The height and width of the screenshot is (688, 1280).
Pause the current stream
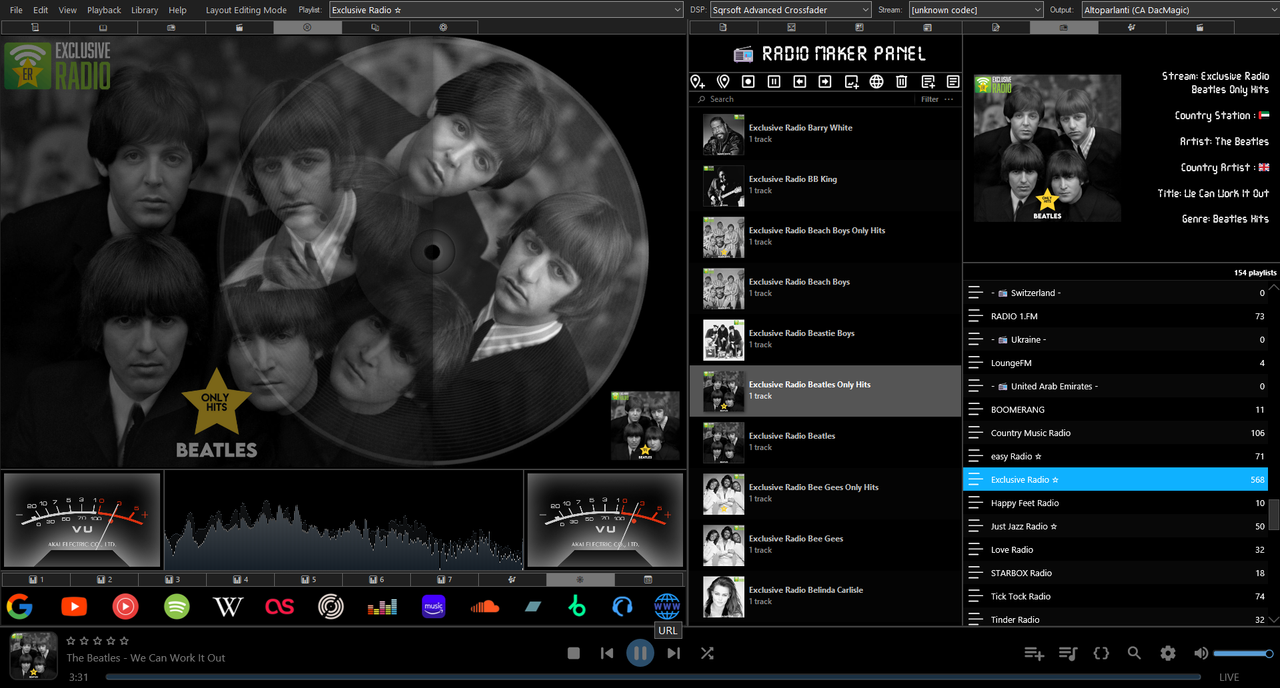tap(640, 653)
